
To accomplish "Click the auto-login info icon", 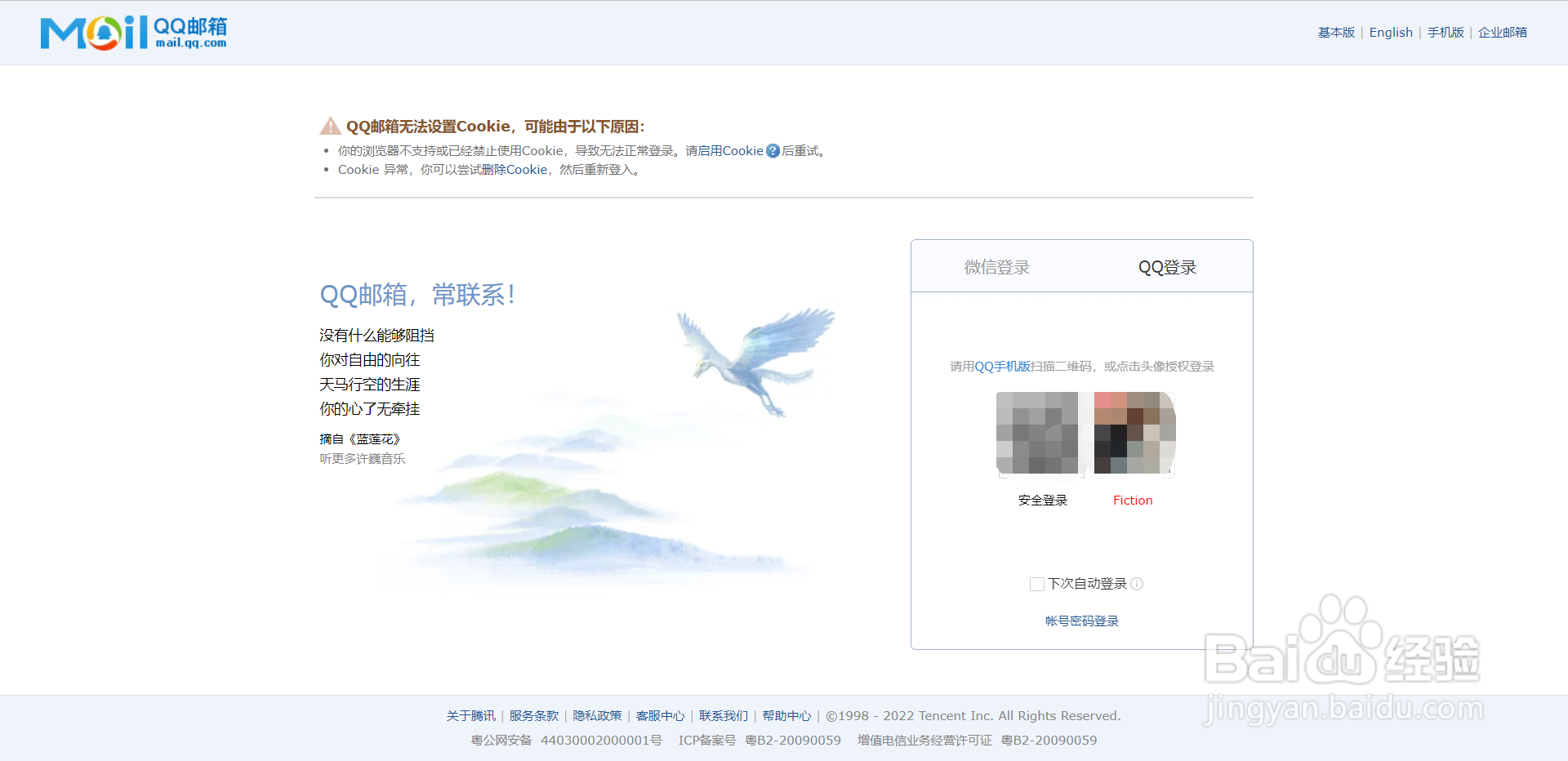I will point(1137,584).
